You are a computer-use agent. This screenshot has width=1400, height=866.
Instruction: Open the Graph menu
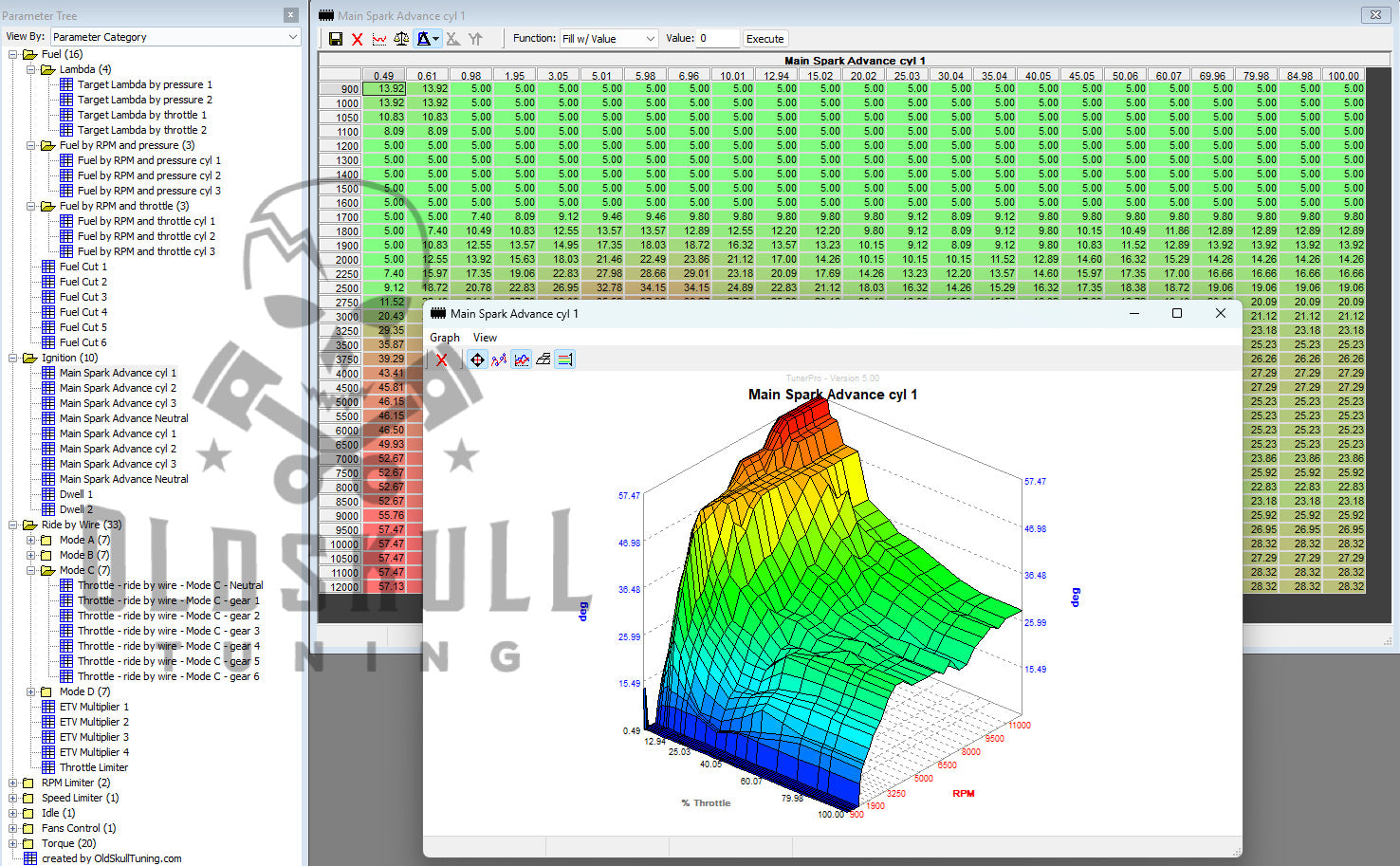[x=444, y=338]
